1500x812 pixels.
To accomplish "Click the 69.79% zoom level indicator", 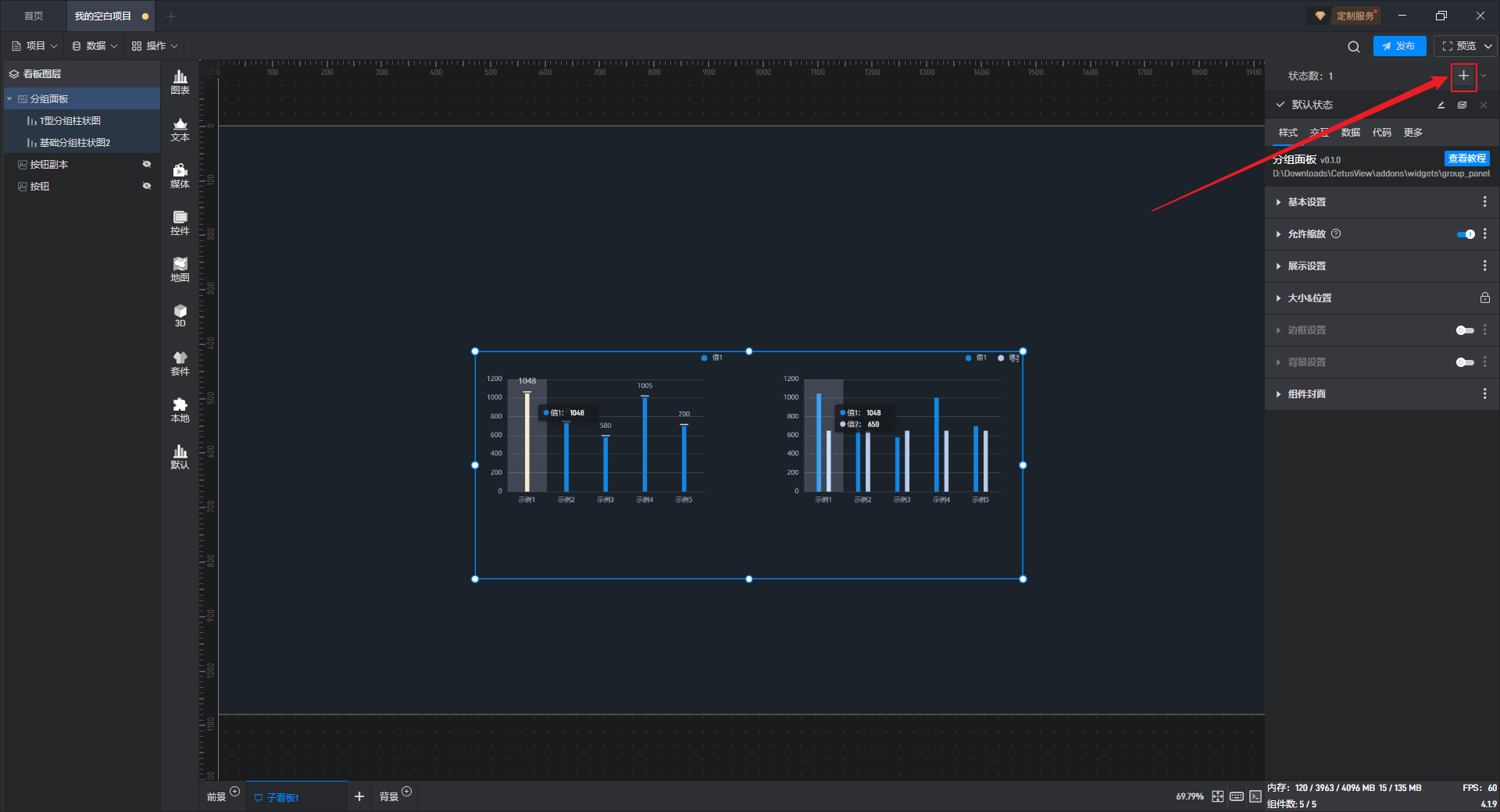I will click(1189, 796).
